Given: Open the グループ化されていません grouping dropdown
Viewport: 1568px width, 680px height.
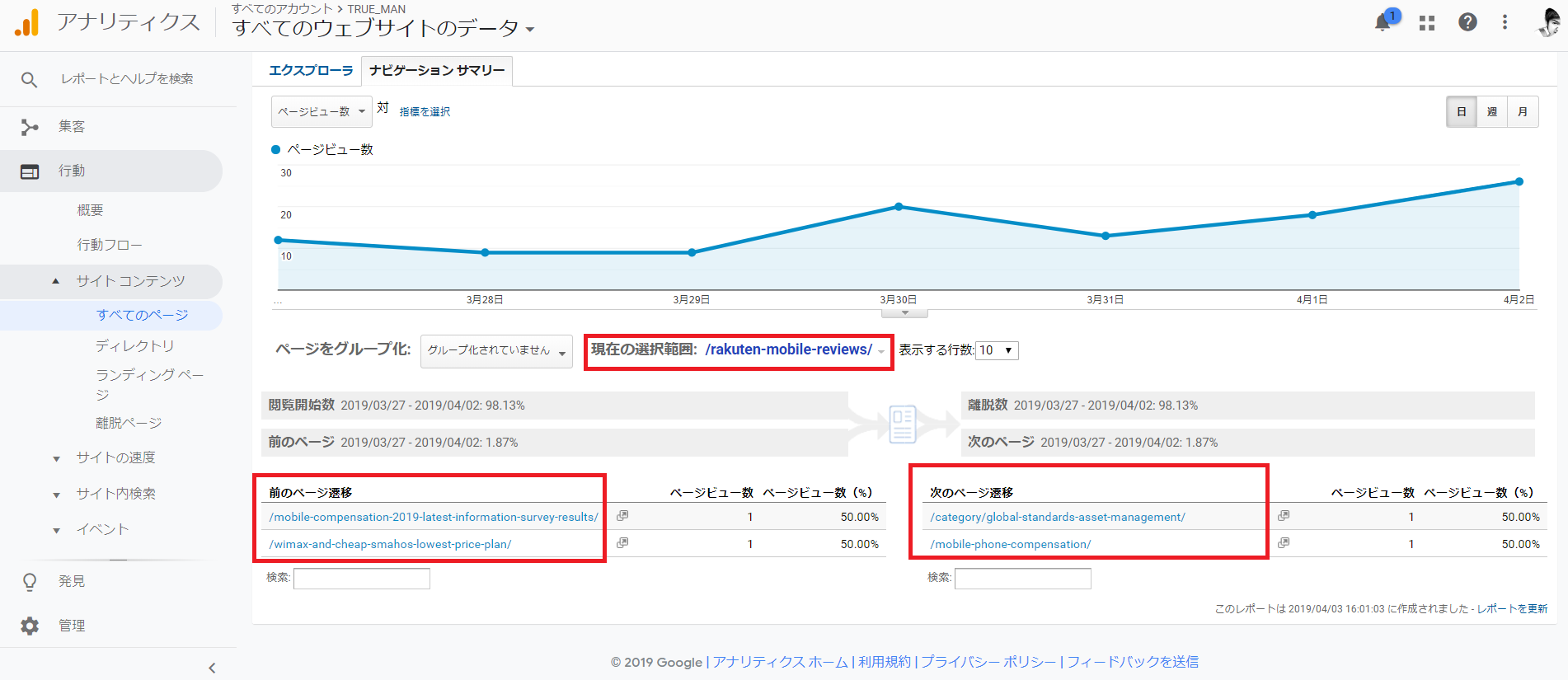Looking at the screenshot, I should pos(496,351).
